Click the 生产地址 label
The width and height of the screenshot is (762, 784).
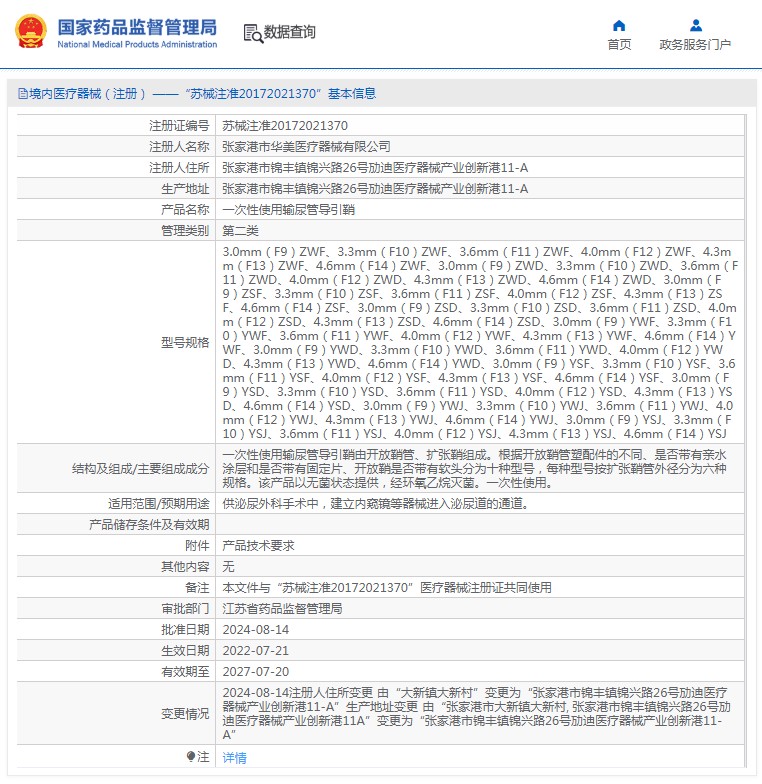point(185,188)
